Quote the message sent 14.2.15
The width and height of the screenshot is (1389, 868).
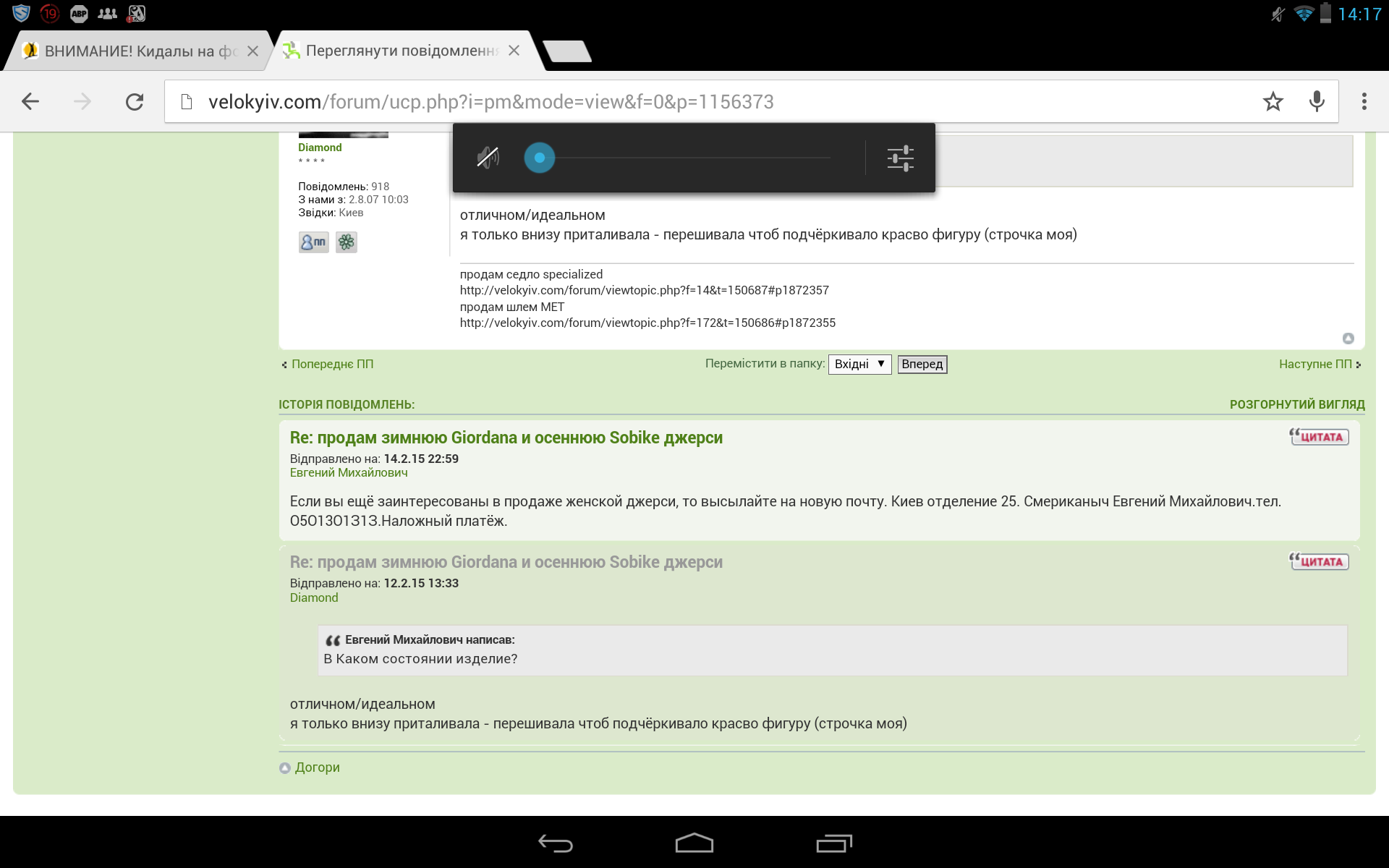point(1319,437)
